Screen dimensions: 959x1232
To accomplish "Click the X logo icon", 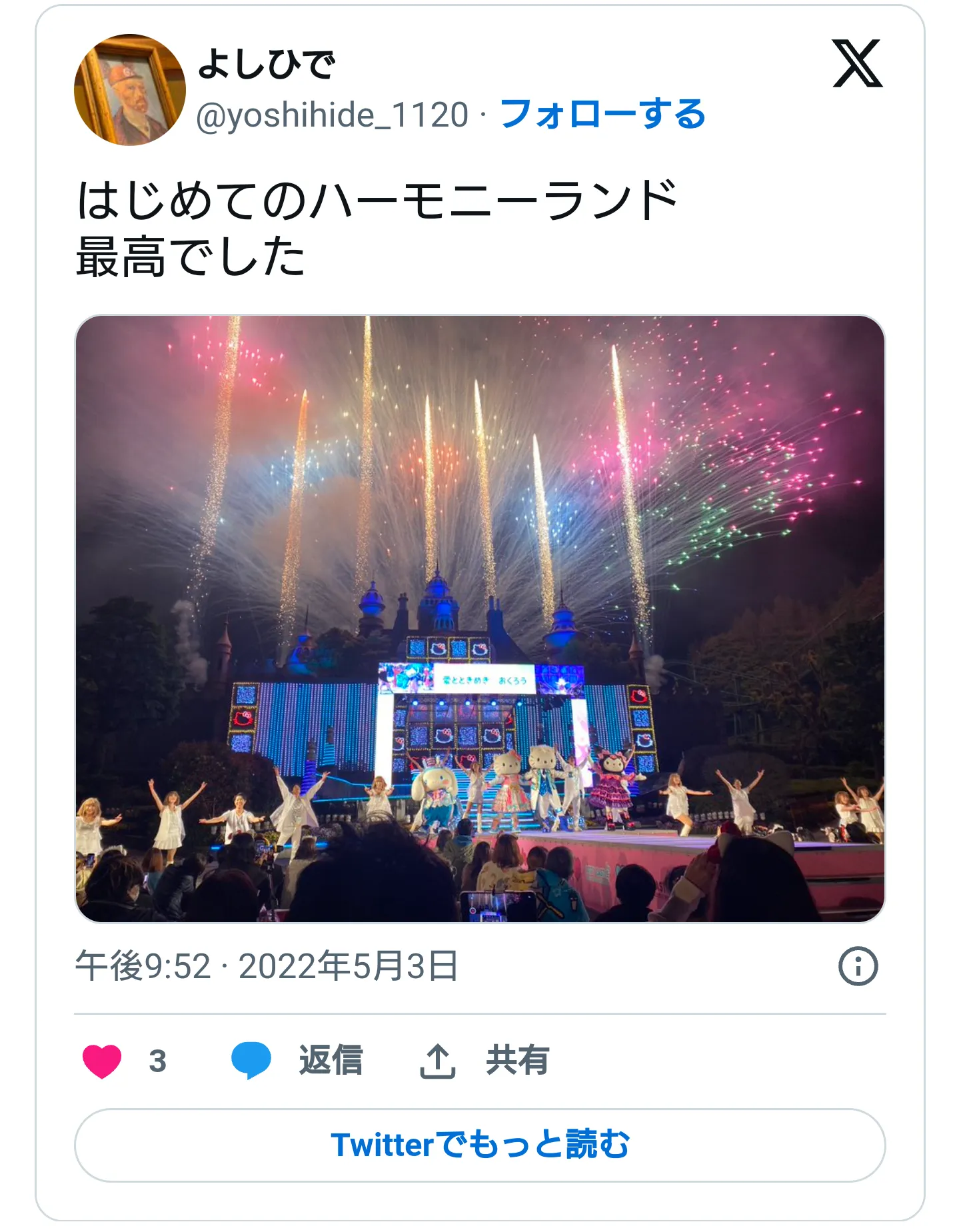I will pos(857,63).
